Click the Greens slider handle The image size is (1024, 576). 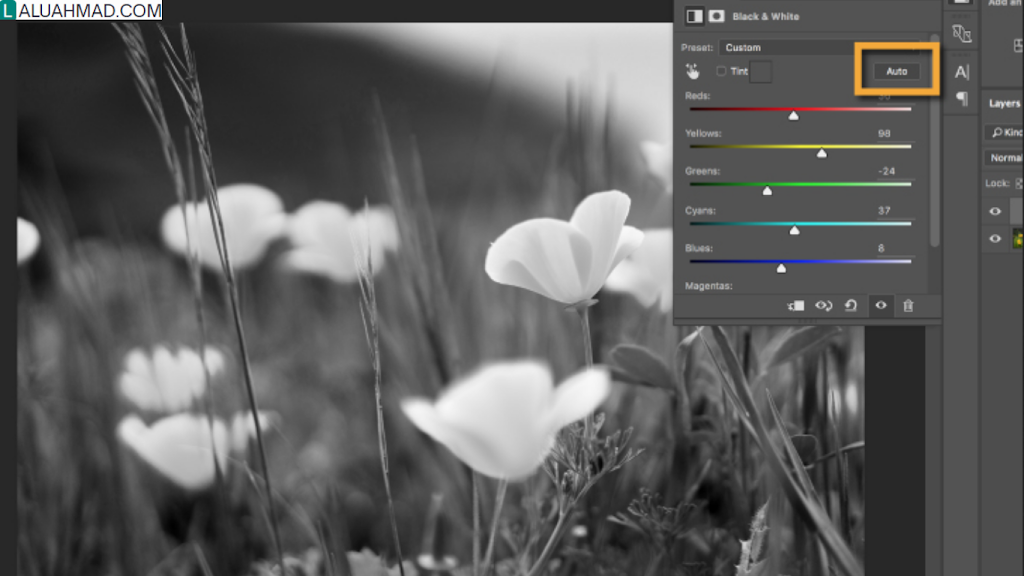(x=767, y=191)
